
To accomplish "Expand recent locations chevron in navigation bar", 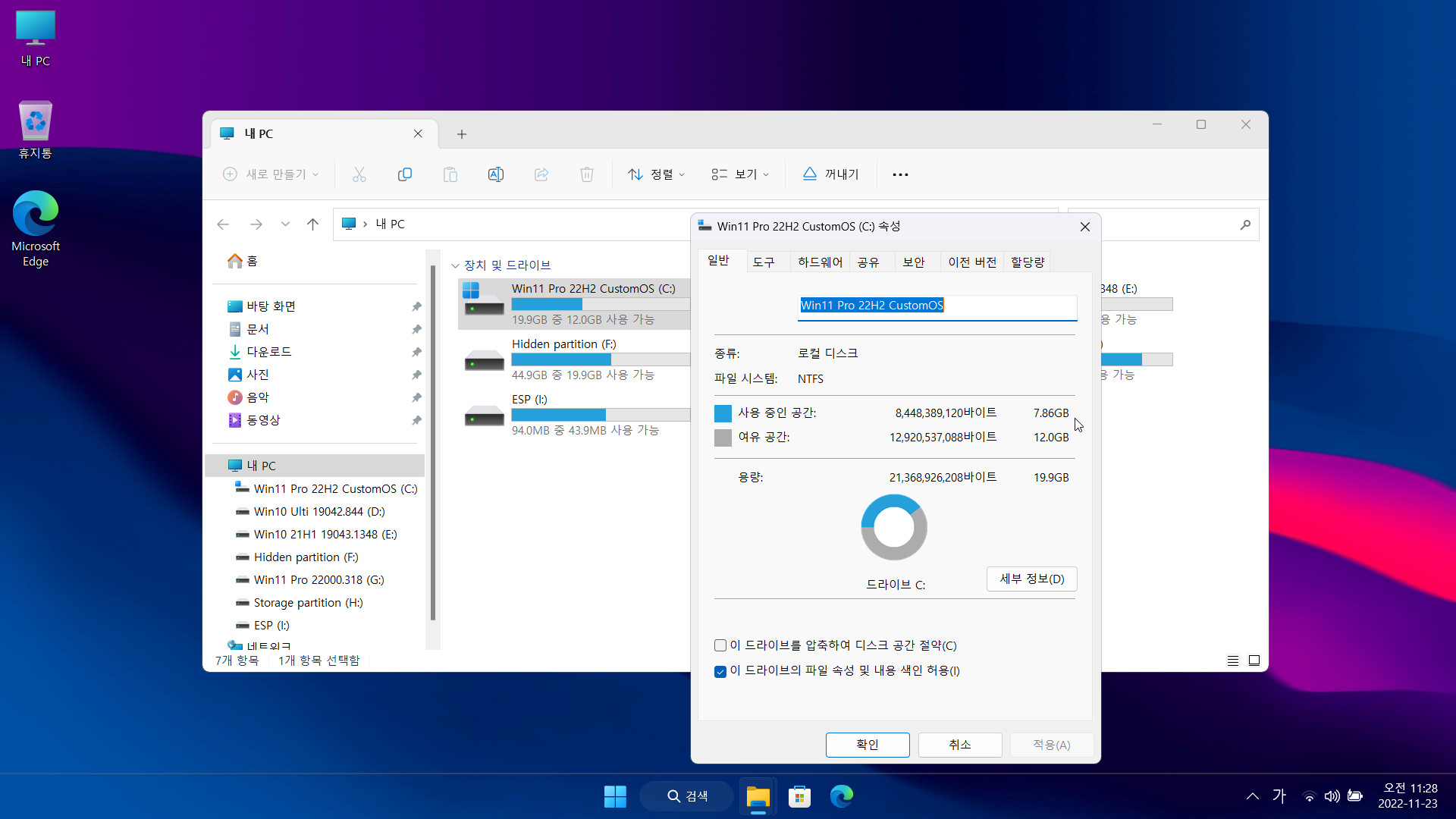I will pyautogui.click(x=285, y=224).
